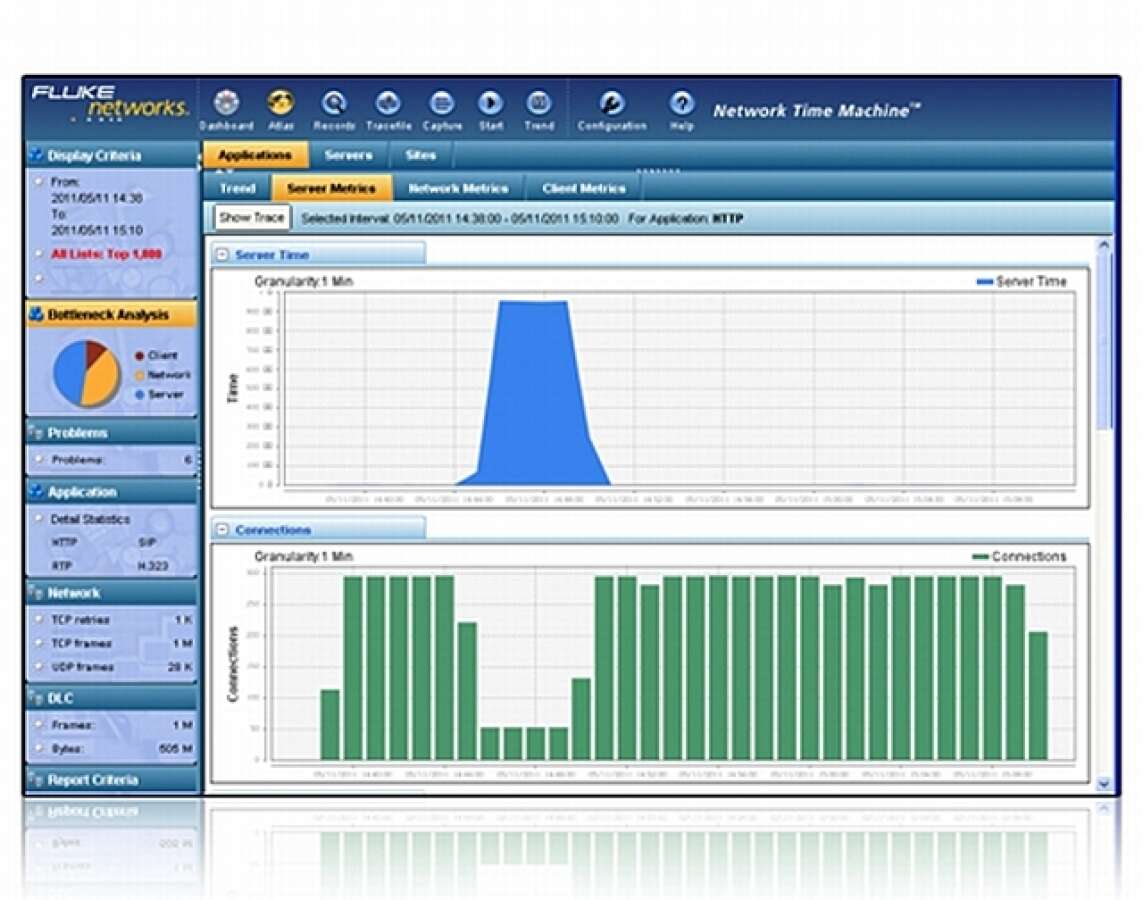Click the UDP frames row
1143x900 pixels.
pyautogui.click(x=114, y=667)
